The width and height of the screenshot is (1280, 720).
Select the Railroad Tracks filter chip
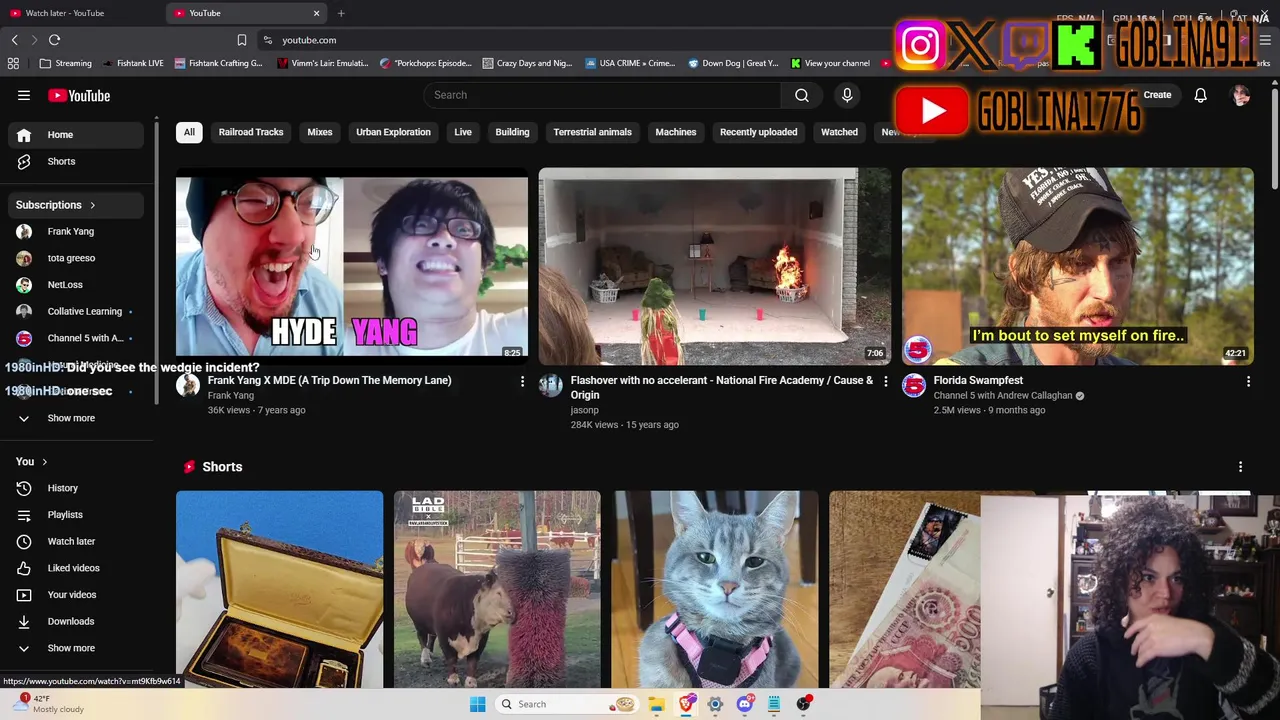tap(251, 132)
